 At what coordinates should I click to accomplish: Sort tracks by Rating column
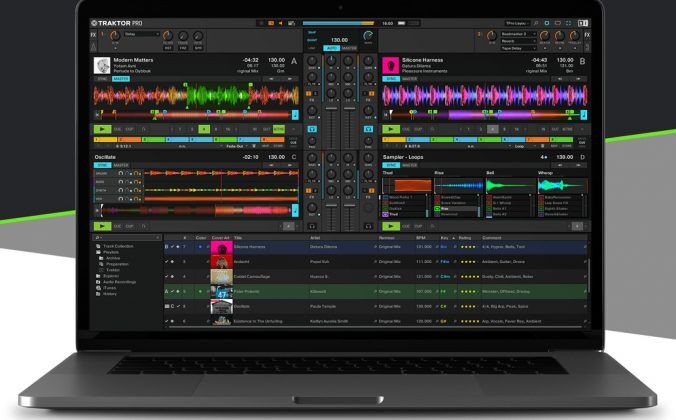(x=465, y=238)
